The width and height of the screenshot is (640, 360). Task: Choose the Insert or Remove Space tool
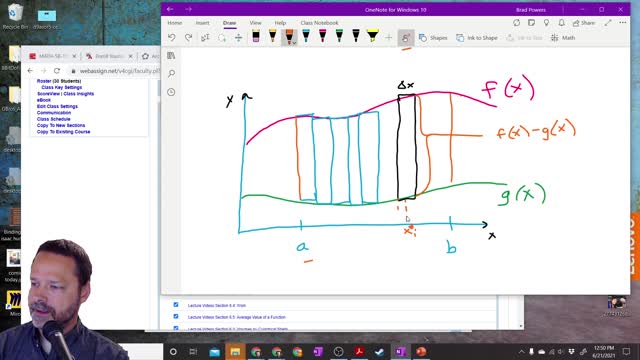point(238,38)
